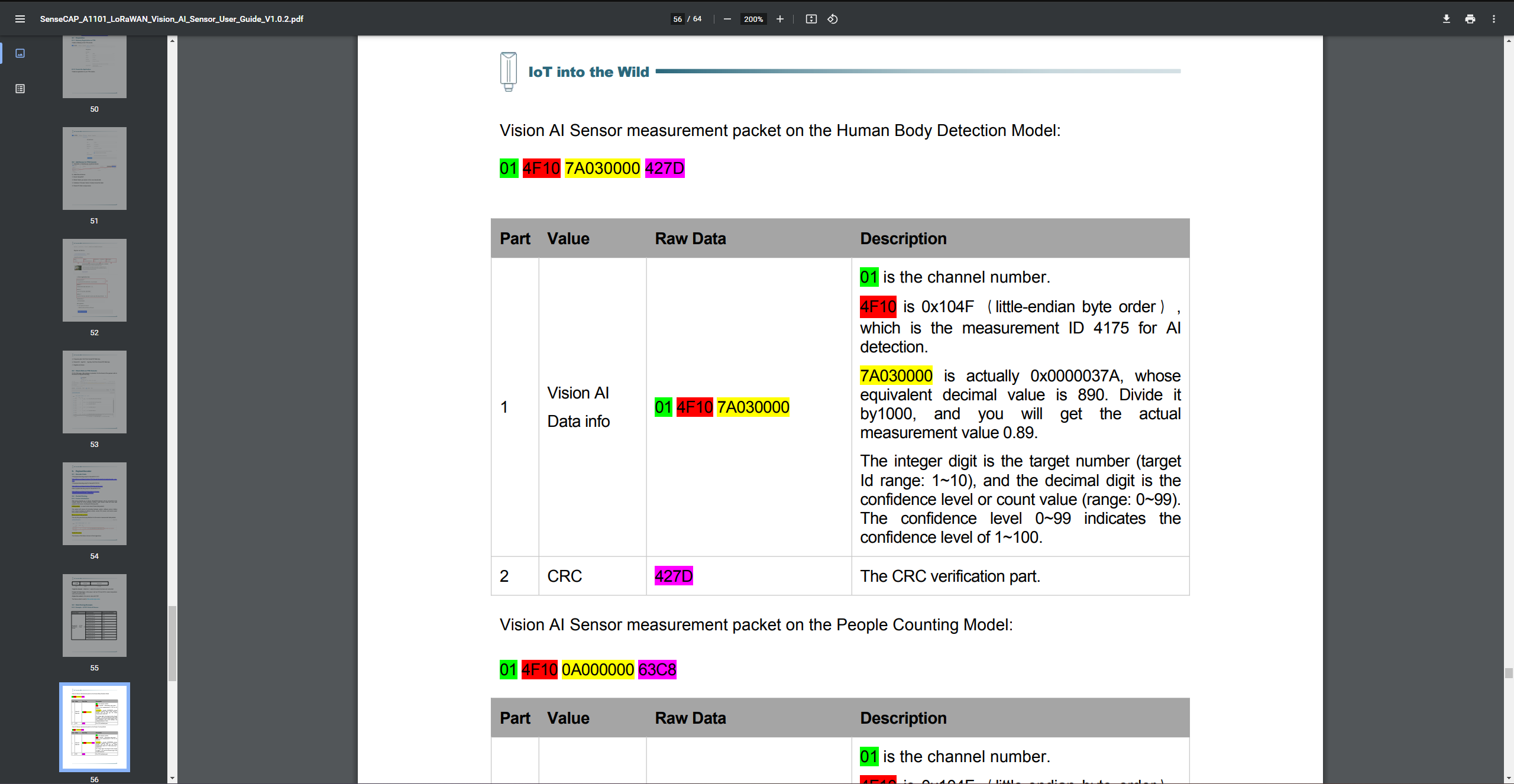This screenshot has height=784, width=1514.
Task: Download the PDF file
Action: point(1446,18)
